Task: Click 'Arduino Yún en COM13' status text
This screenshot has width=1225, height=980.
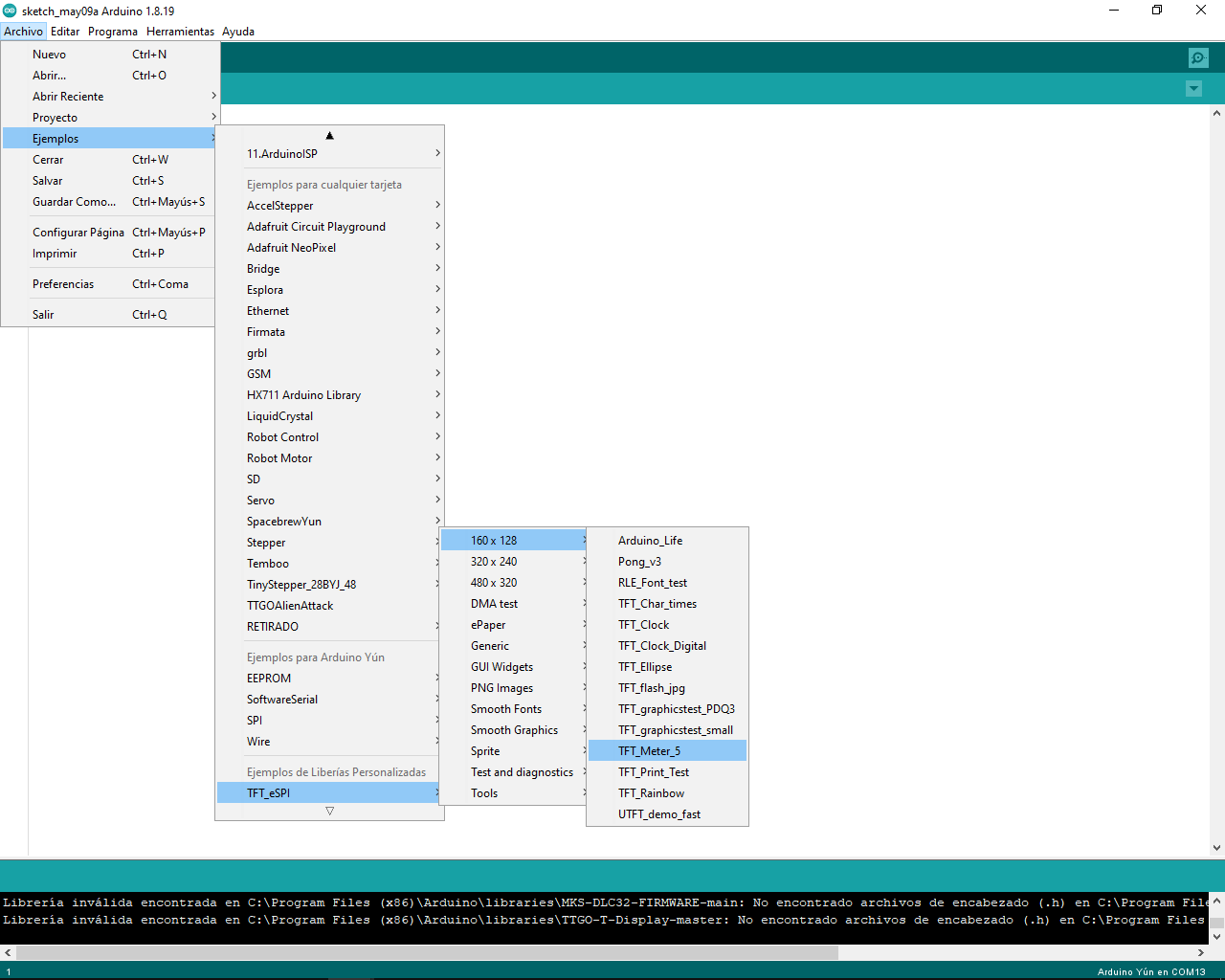Action: (x=1151, y=971)
